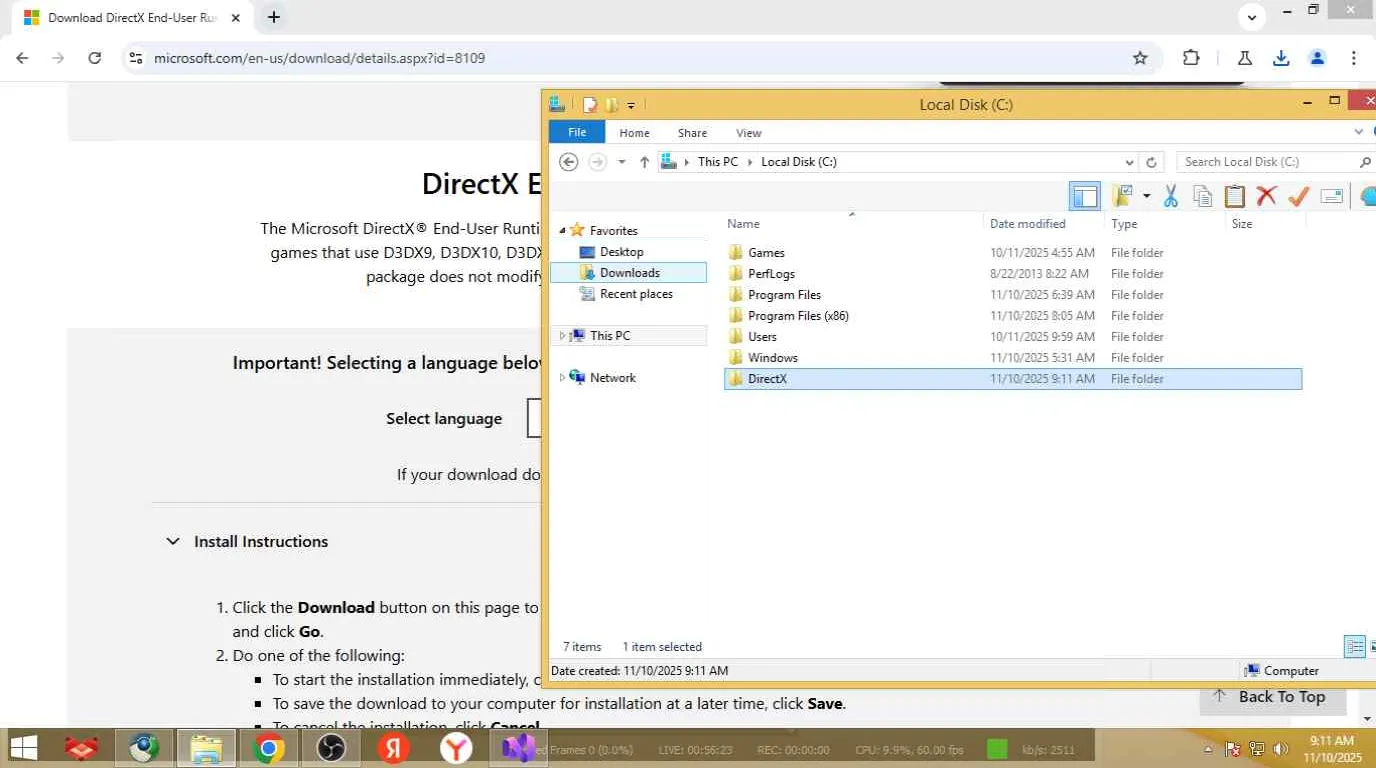Show hidden tray icons arrow

click(x=1208, y=749)
